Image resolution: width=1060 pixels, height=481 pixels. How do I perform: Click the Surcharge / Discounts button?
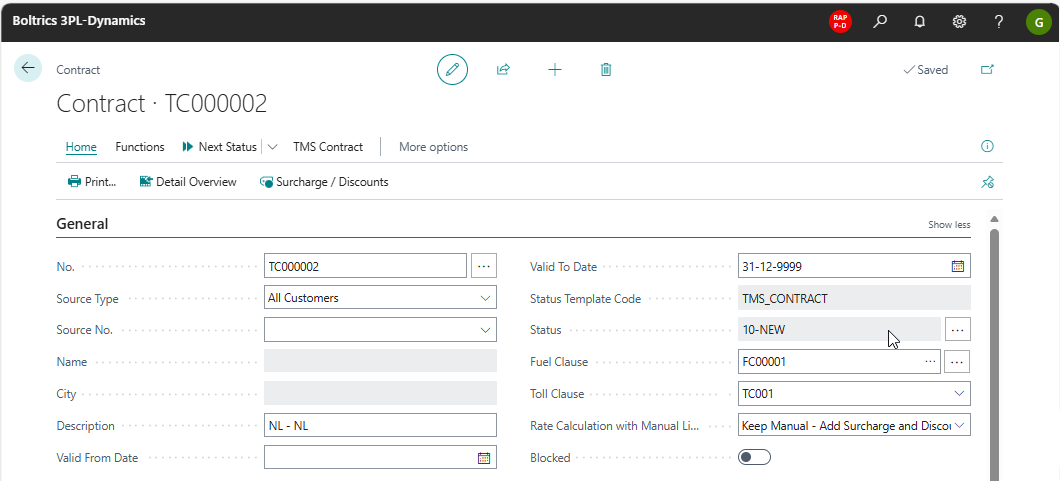[324, 182]
